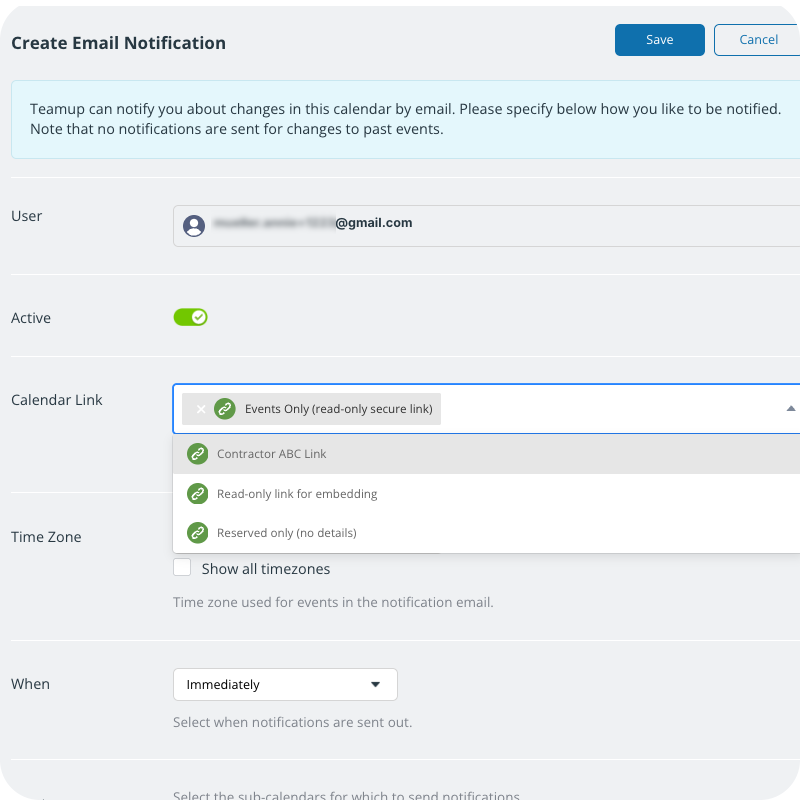Click the Reserved only chain icon
Viewport: 800px width, 800px height.
[197, 533]
